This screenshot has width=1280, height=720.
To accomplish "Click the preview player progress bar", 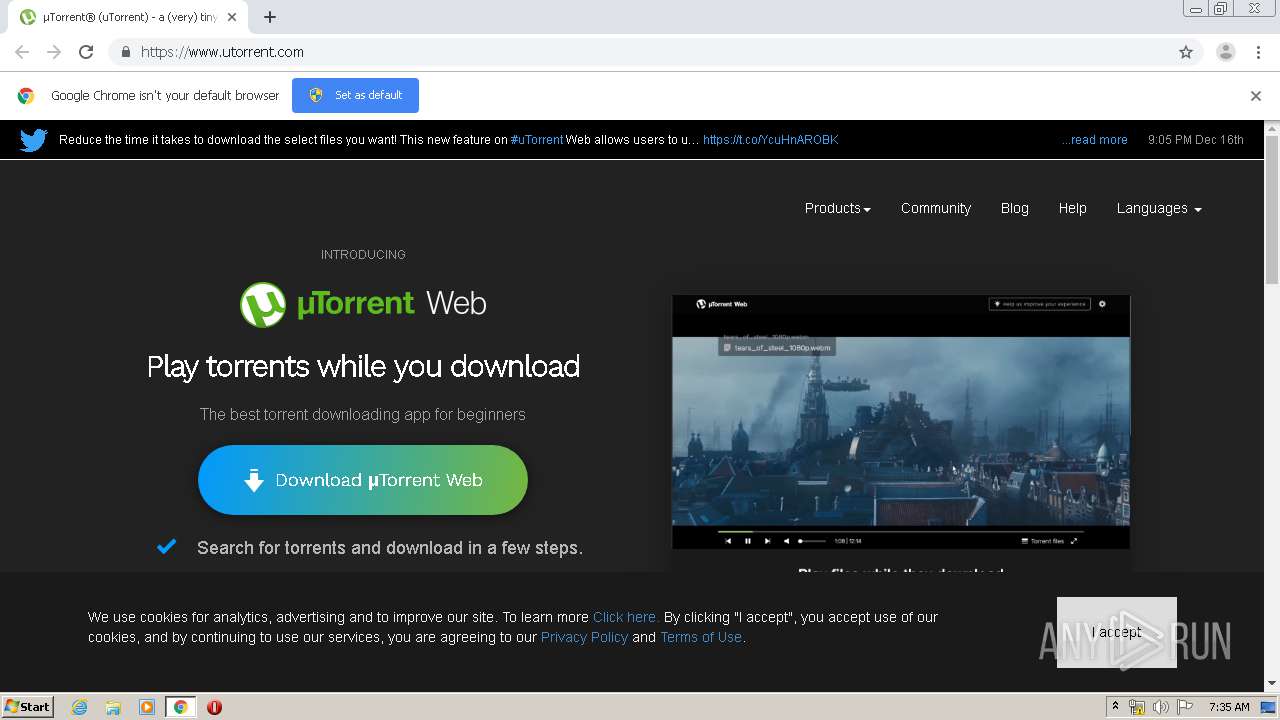I will pyautogui.click(x=900, y=531).
